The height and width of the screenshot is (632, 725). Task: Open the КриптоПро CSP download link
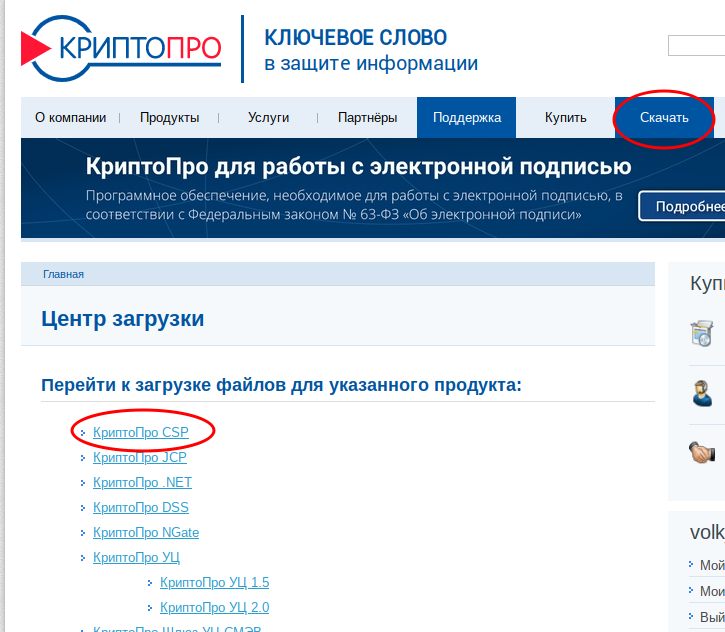click(141, 432)
